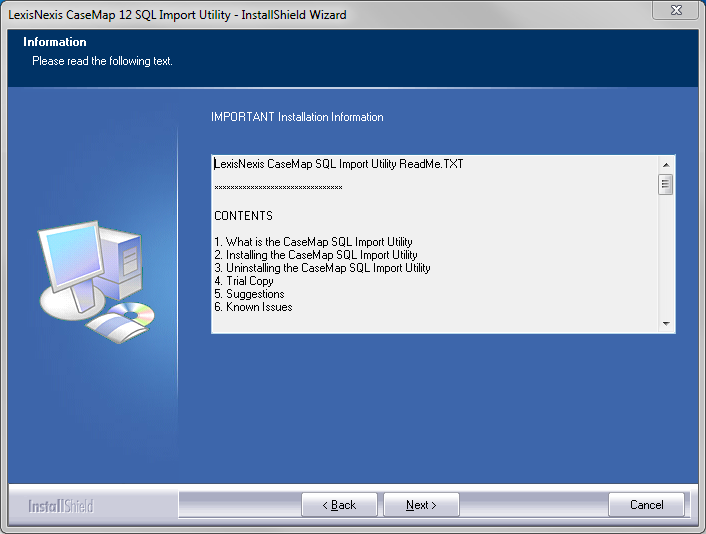The width and height of the screenshot is (706, 534).
Task: Select line '3. Uninstalling the CaseMap SQL Import Utility'
Action: 322,268
